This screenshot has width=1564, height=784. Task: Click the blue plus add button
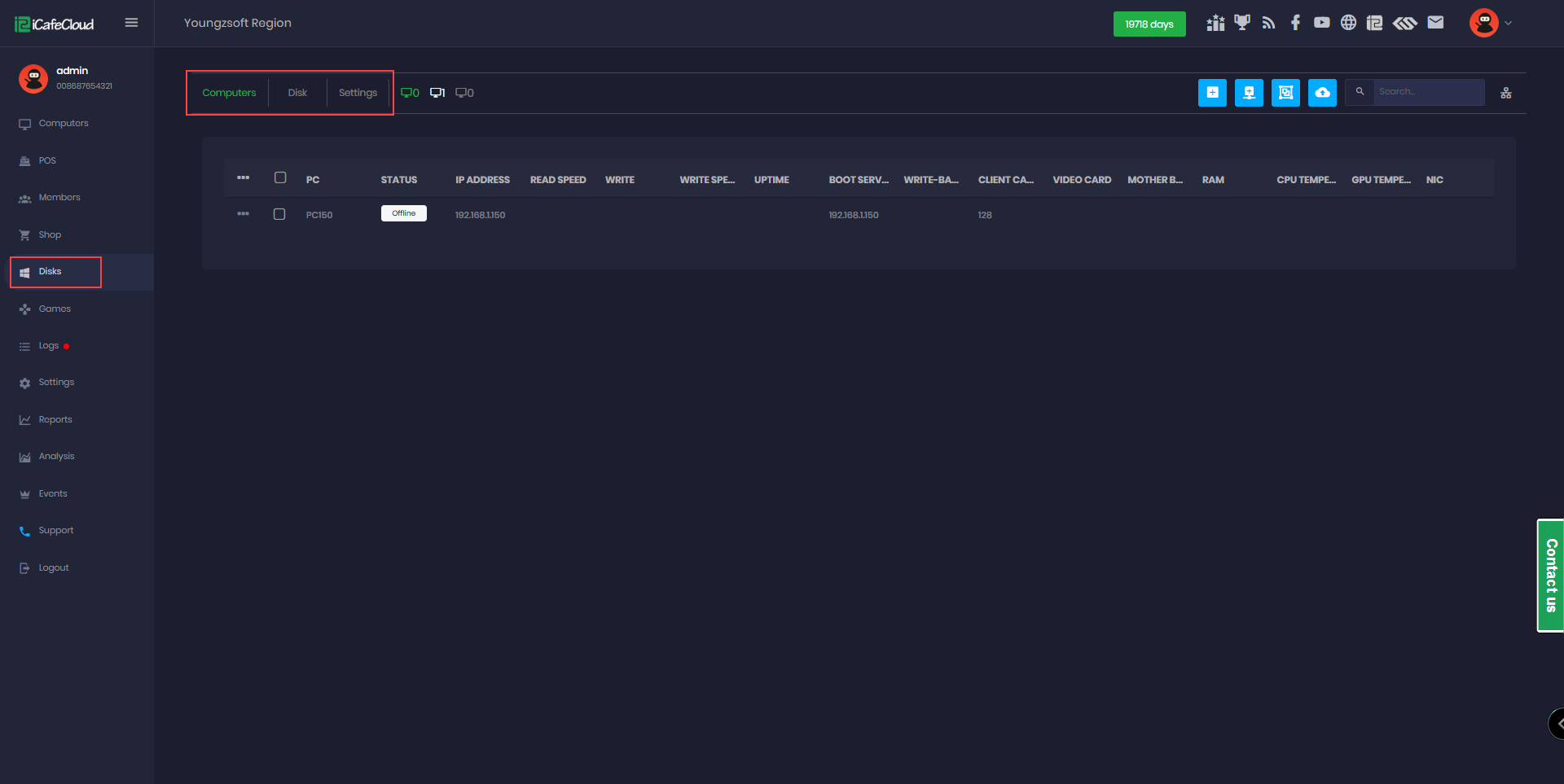1212,93
